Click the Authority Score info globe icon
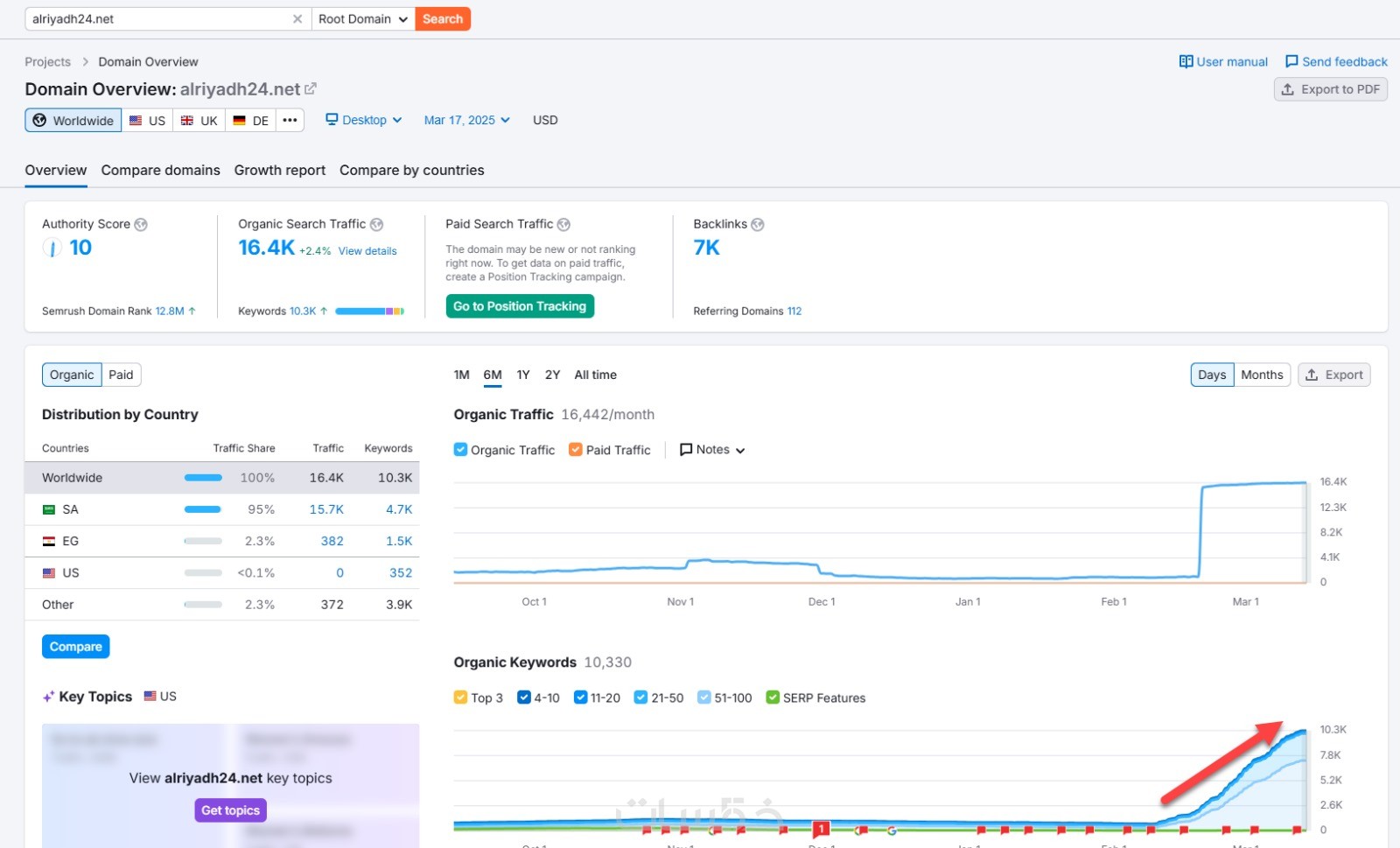This screenshot has width=1400, height=848. (x=141, y=224)
